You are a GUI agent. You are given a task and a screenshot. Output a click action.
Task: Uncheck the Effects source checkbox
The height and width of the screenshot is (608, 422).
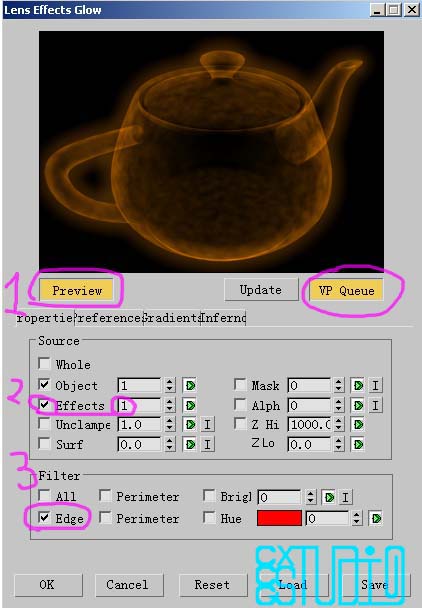click(x=44, y=404)
